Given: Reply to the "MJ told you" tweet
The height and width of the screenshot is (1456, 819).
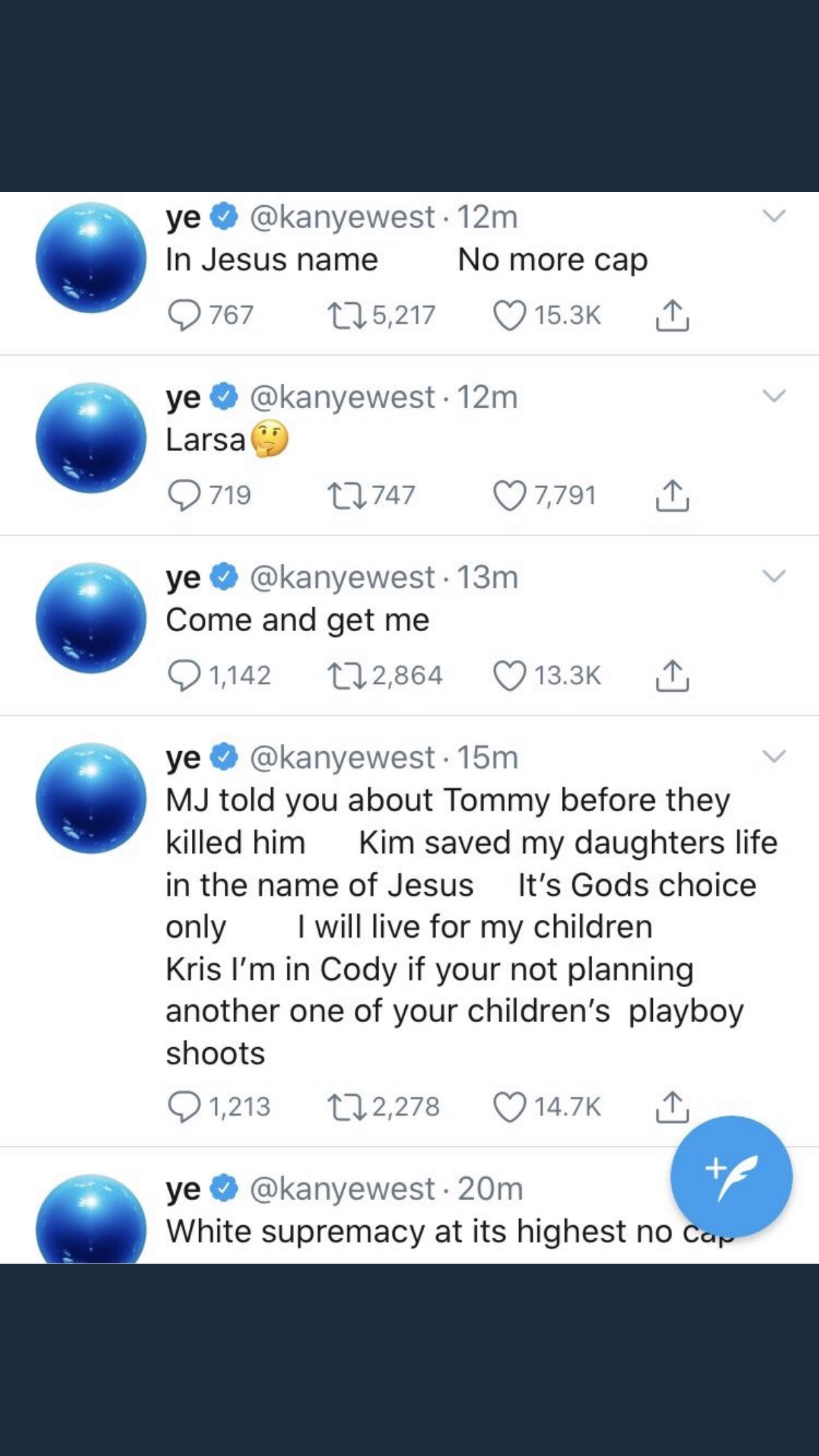Looking at the screenshot, I should coord(184,1107).
